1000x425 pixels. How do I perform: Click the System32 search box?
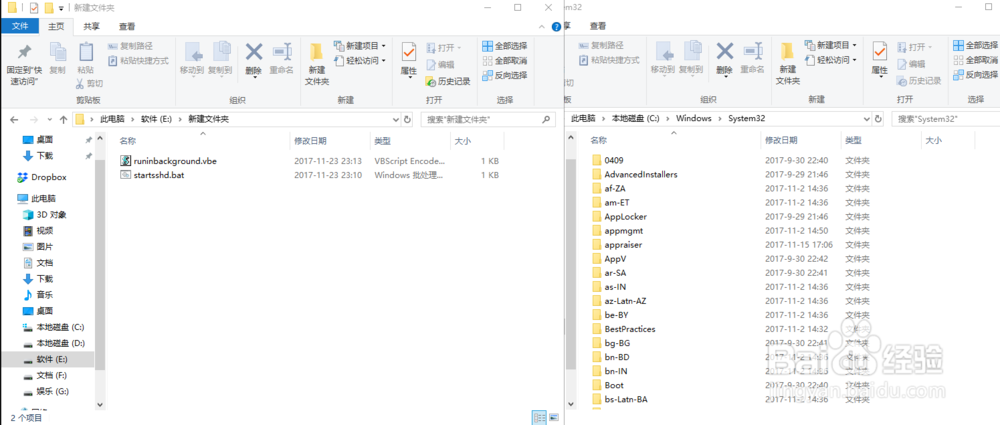tap(945, 119)
